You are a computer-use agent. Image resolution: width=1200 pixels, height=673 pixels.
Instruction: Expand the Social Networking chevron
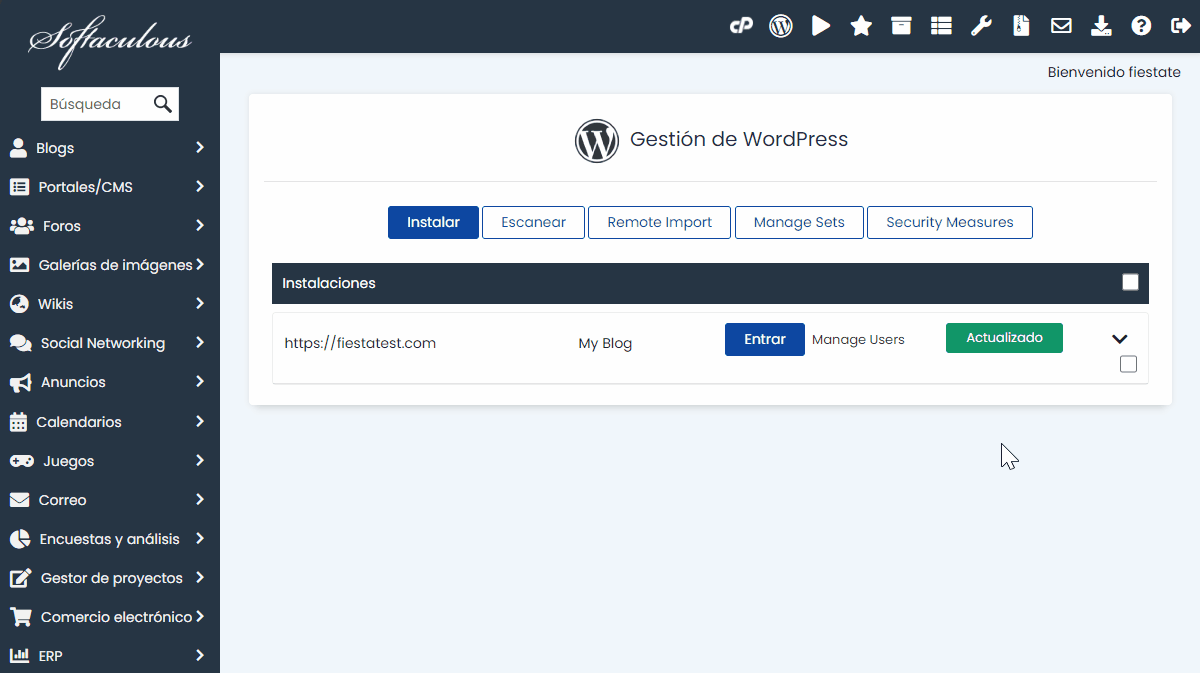(x=200, y=343)
